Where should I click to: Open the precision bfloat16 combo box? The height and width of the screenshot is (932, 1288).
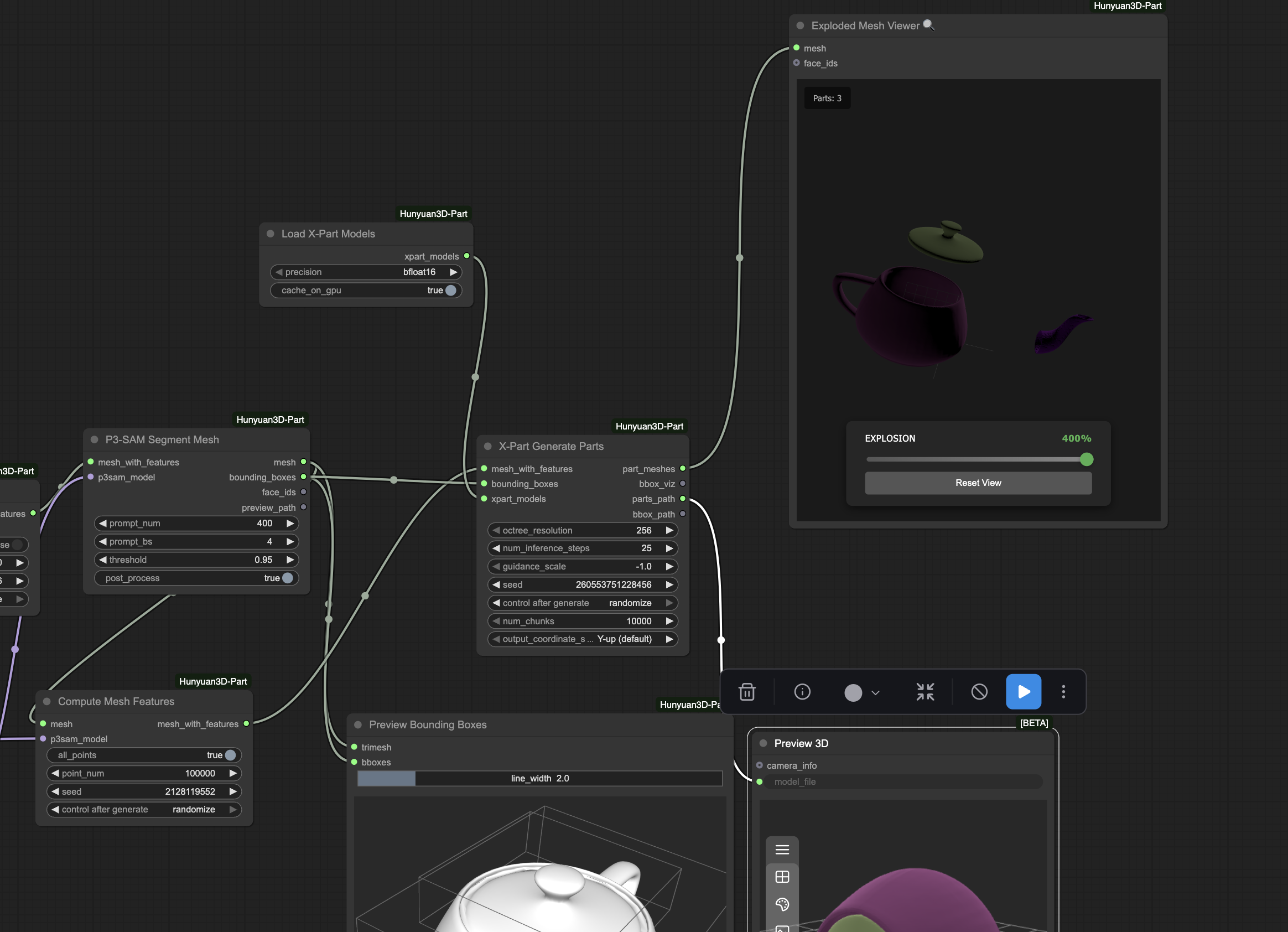point(366,272)
